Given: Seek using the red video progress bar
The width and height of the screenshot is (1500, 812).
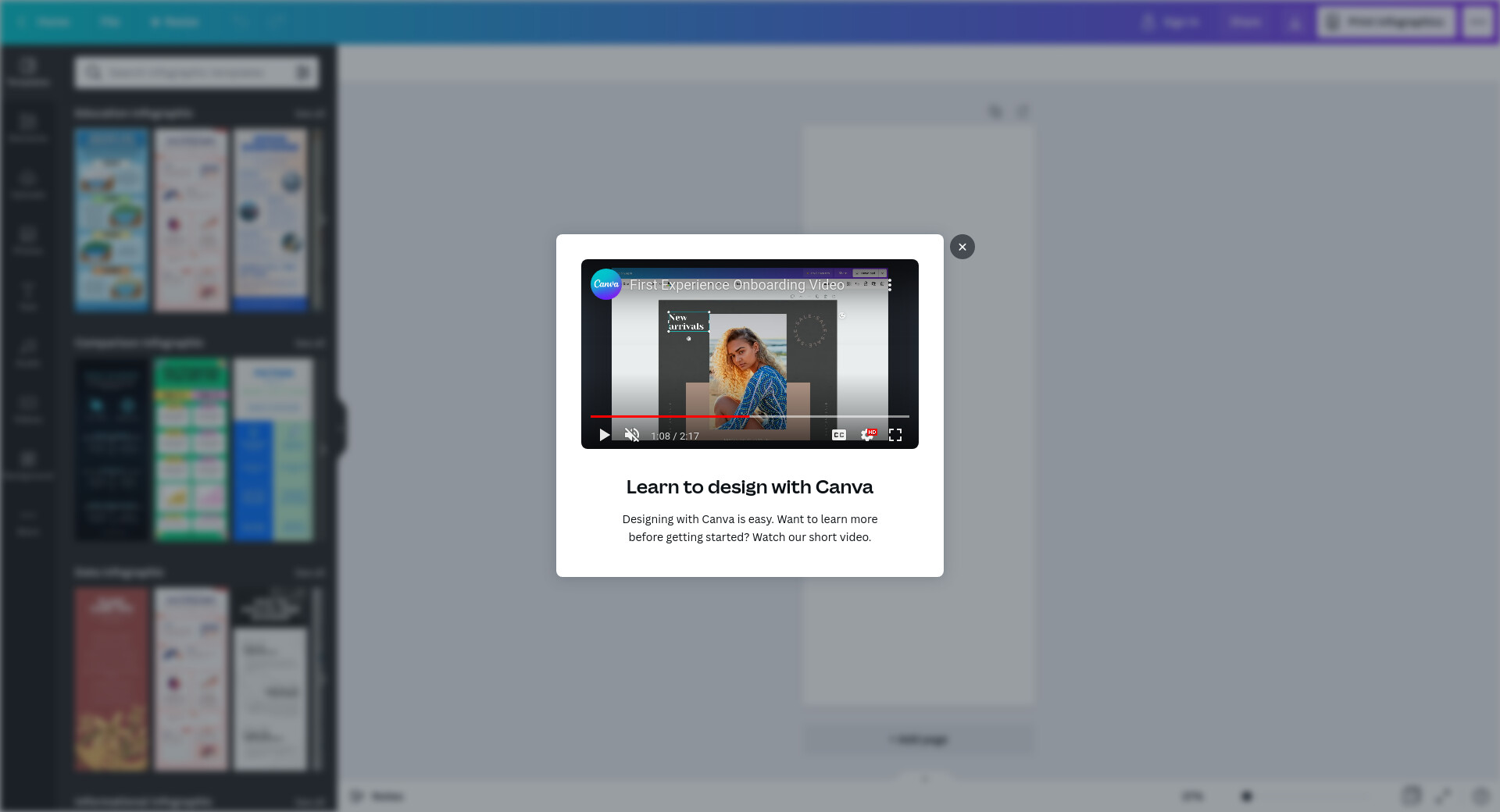Looking at the screenshot, I should [703, 417].
